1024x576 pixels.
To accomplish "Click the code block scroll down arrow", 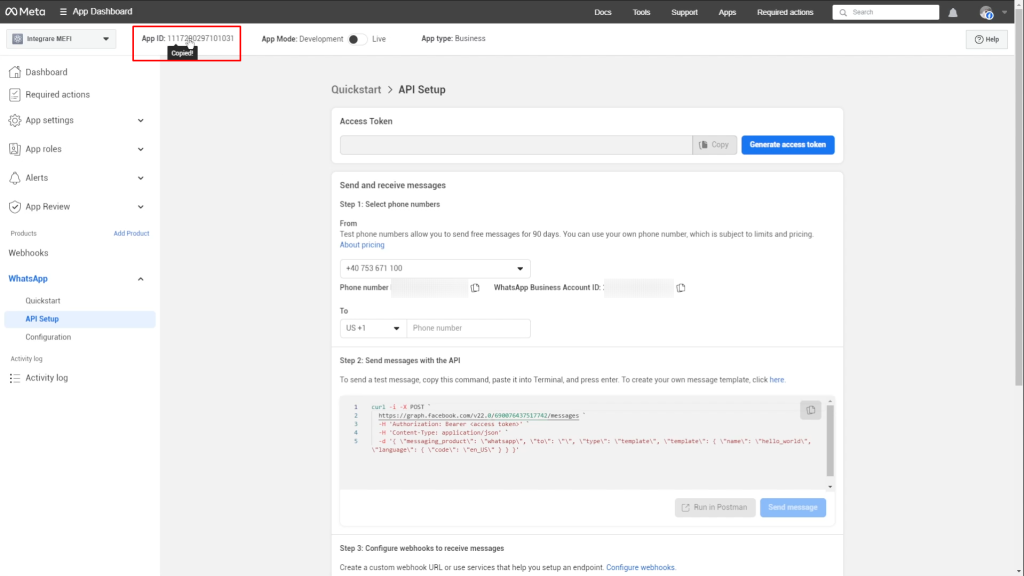I will coord(830,487).
